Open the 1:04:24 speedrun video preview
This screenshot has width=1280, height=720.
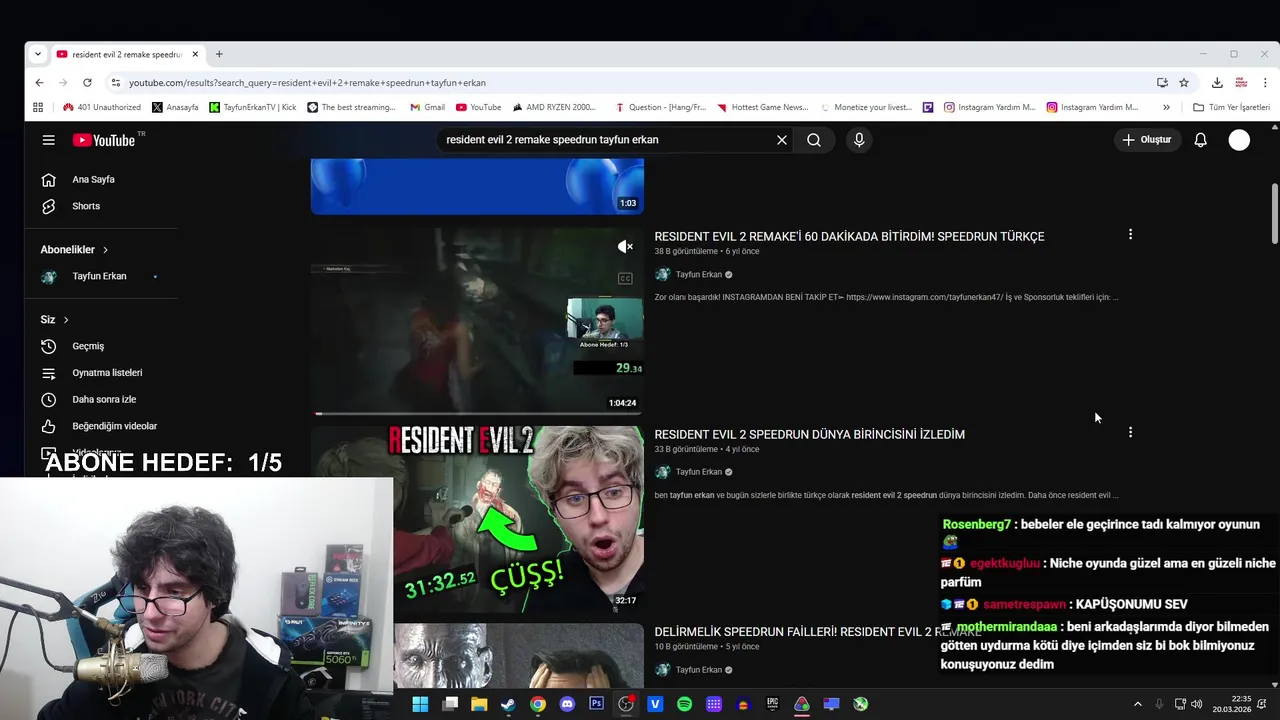point(477,321)
